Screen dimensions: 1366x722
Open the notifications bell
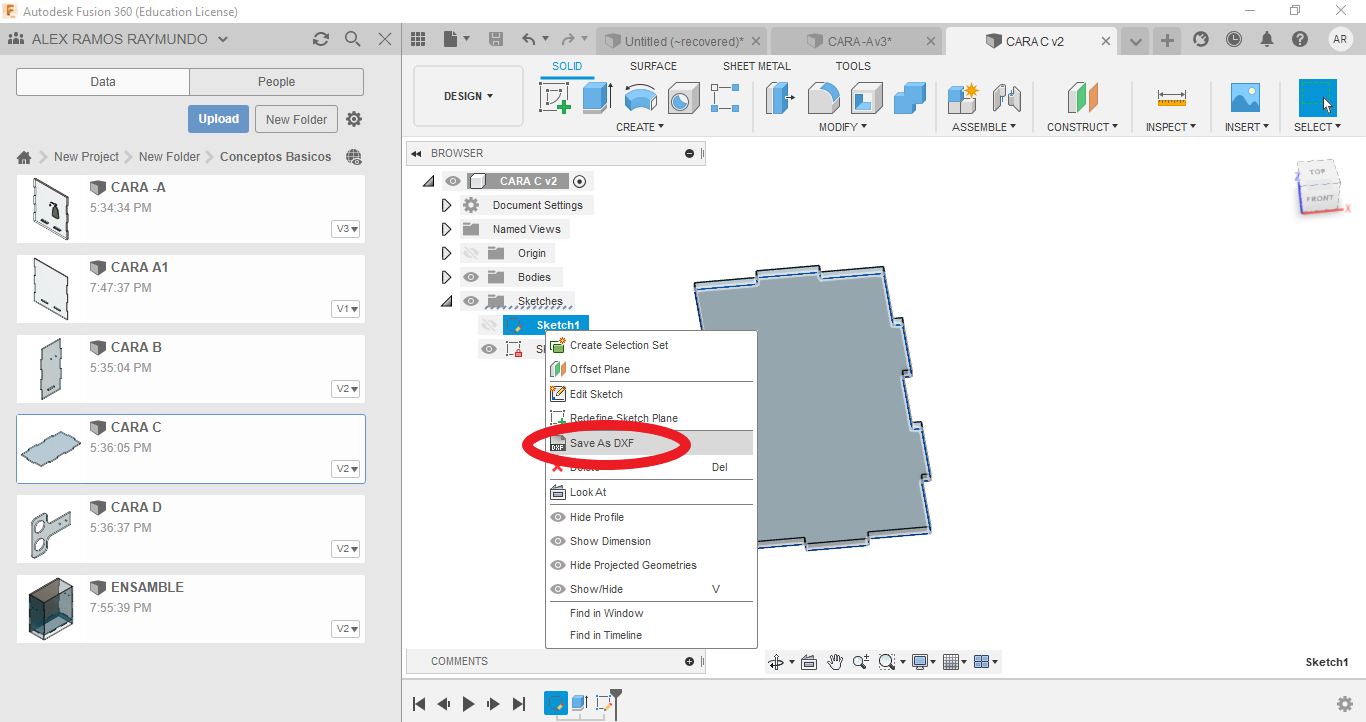[1267, 39]
